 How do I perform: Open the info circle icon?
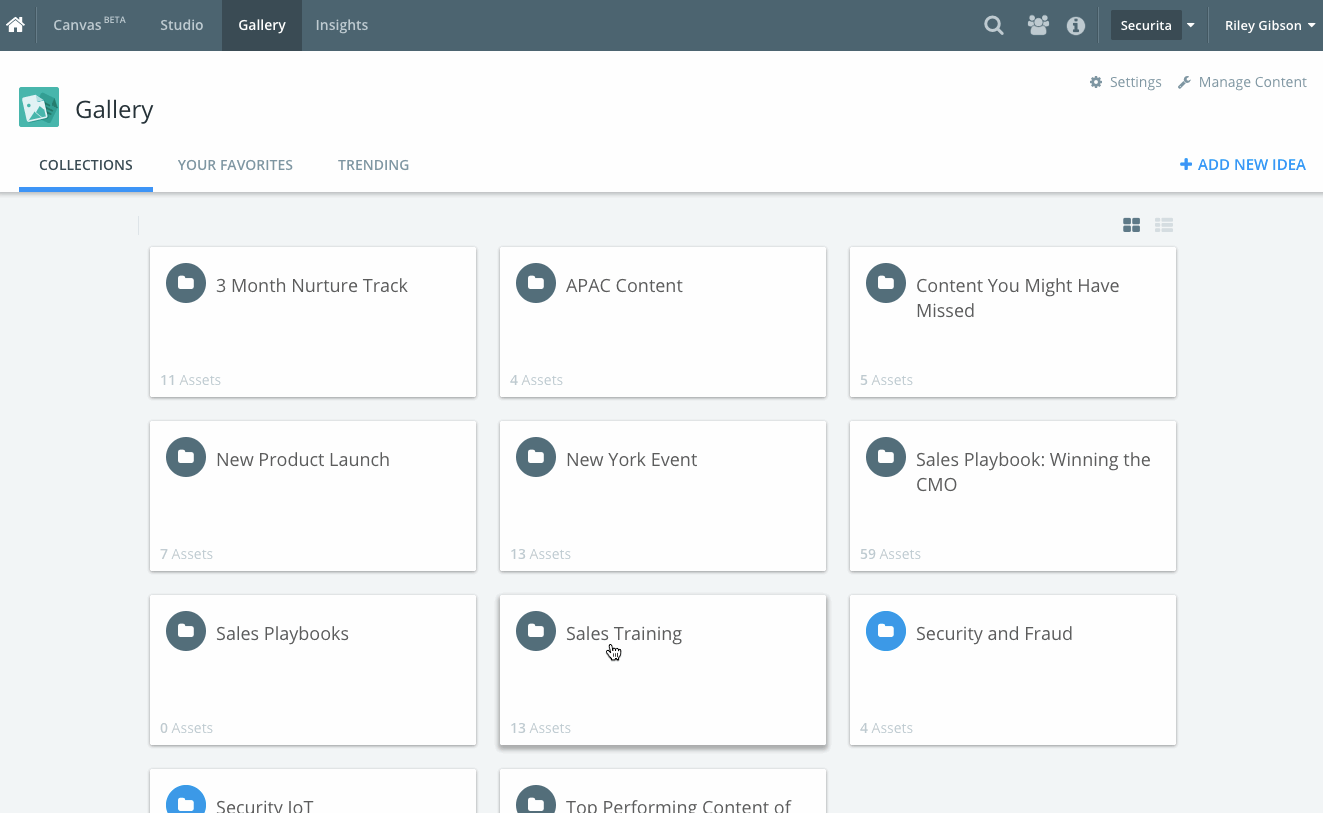click(x=1076, y=26)
